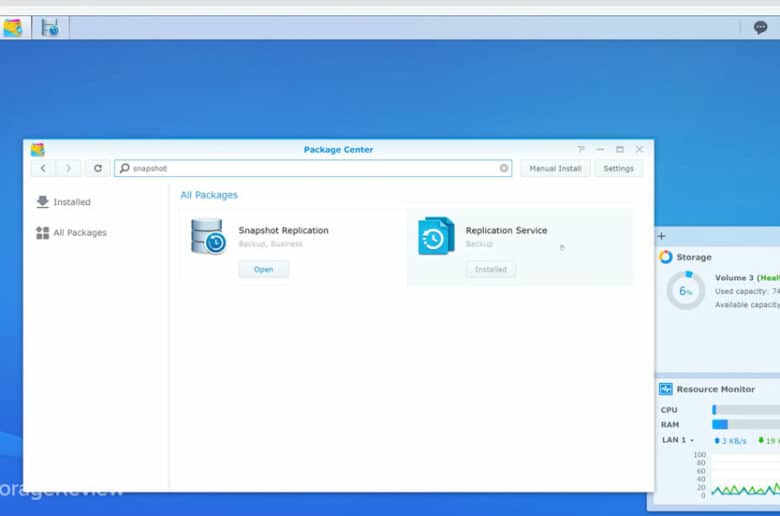Image resolution: width=780 pixels, height=516 pixels.
Task: Click the 6% storage usage ring
Action: click(685, 291)
